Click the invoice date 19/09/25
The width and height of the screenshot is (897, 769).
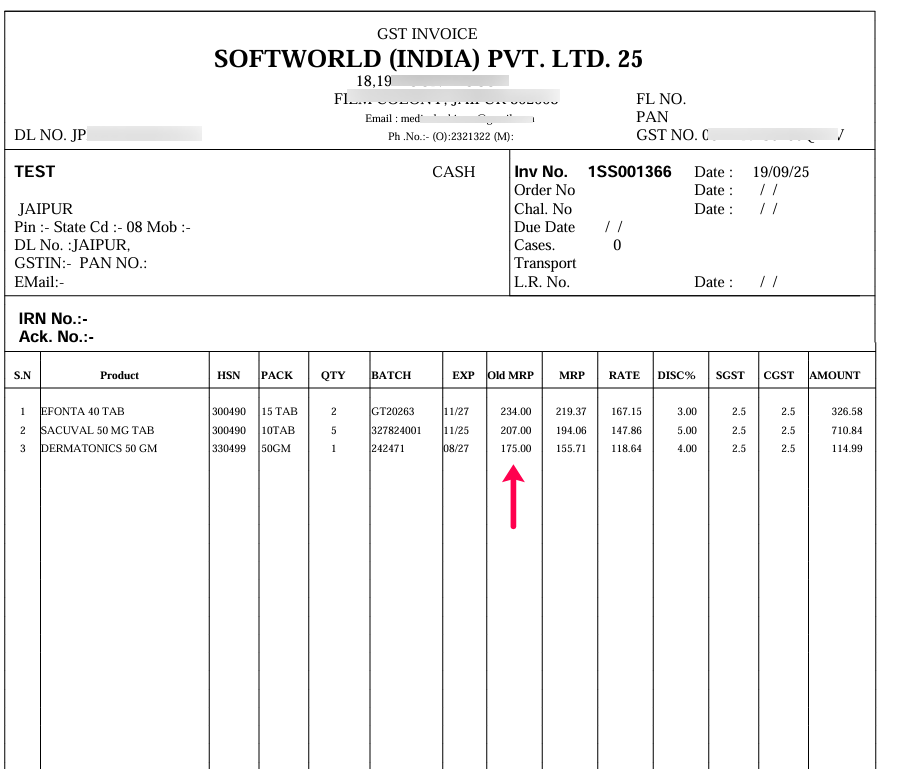tap(780, 172)
